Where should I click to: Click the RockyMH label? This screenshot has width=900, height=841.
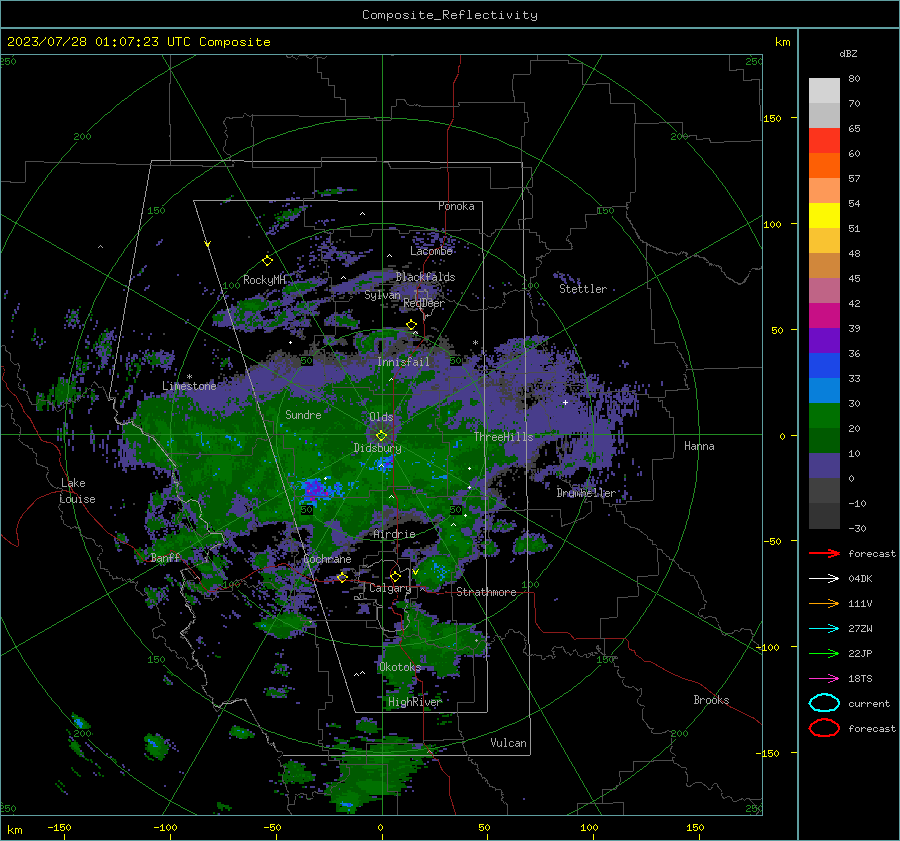(264, 280)
